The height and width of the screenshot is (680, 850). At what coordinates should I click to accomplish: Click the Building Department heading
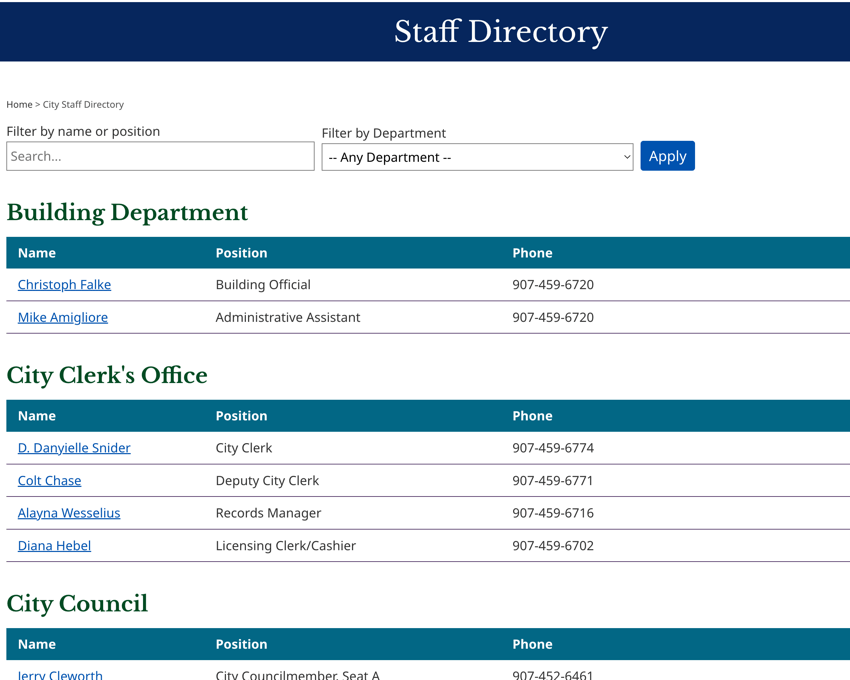(128, 212)
